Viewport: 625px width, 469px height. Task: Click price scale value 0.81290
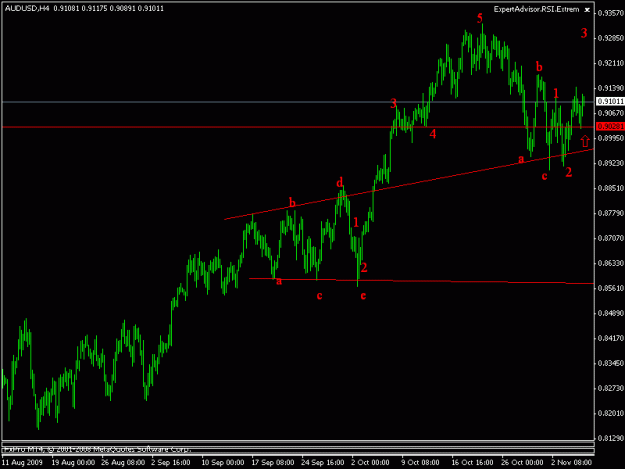click(x=611, y=438)
